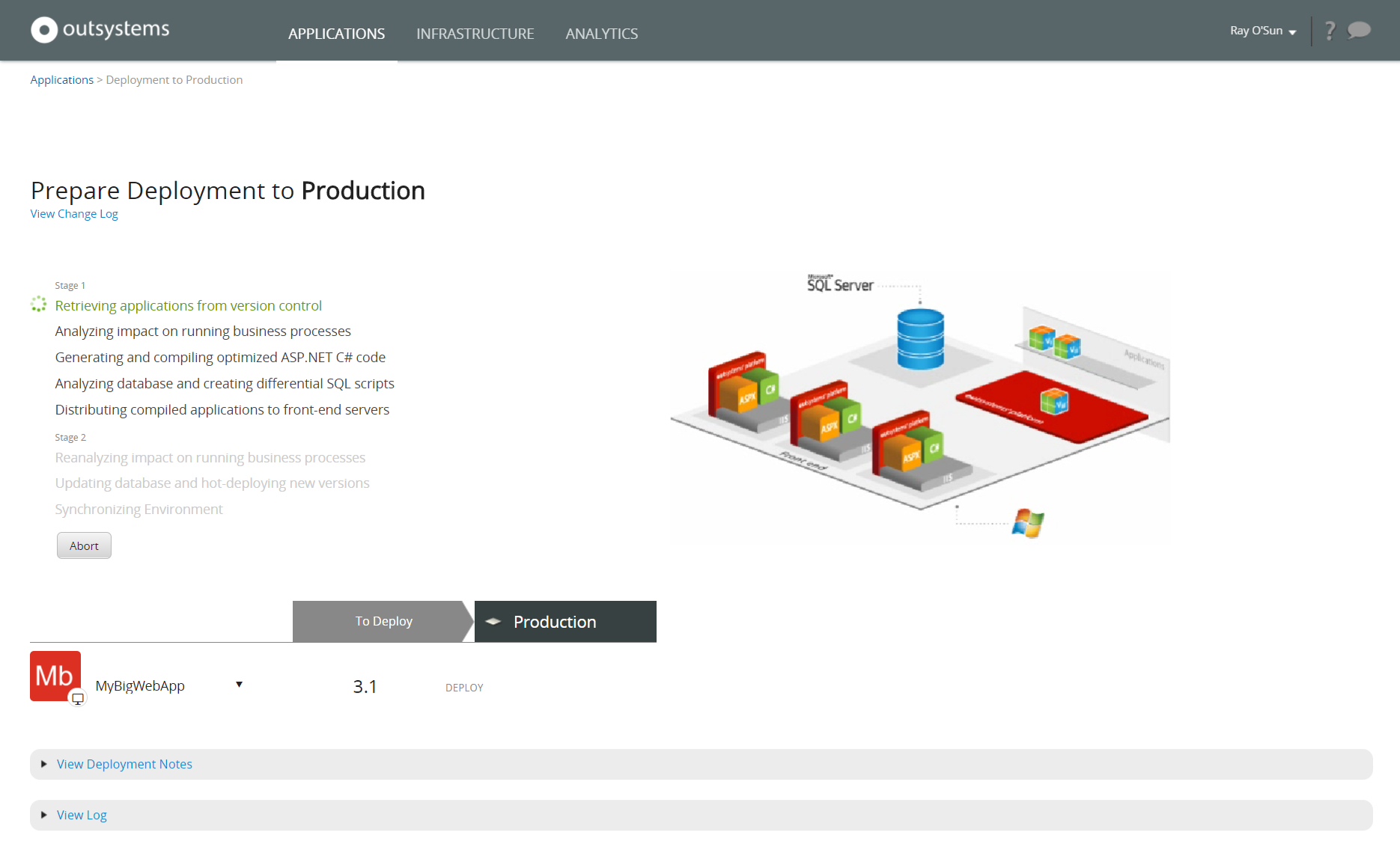Click the OutSystems logo
1400x853 pixels.
point(99,30)
